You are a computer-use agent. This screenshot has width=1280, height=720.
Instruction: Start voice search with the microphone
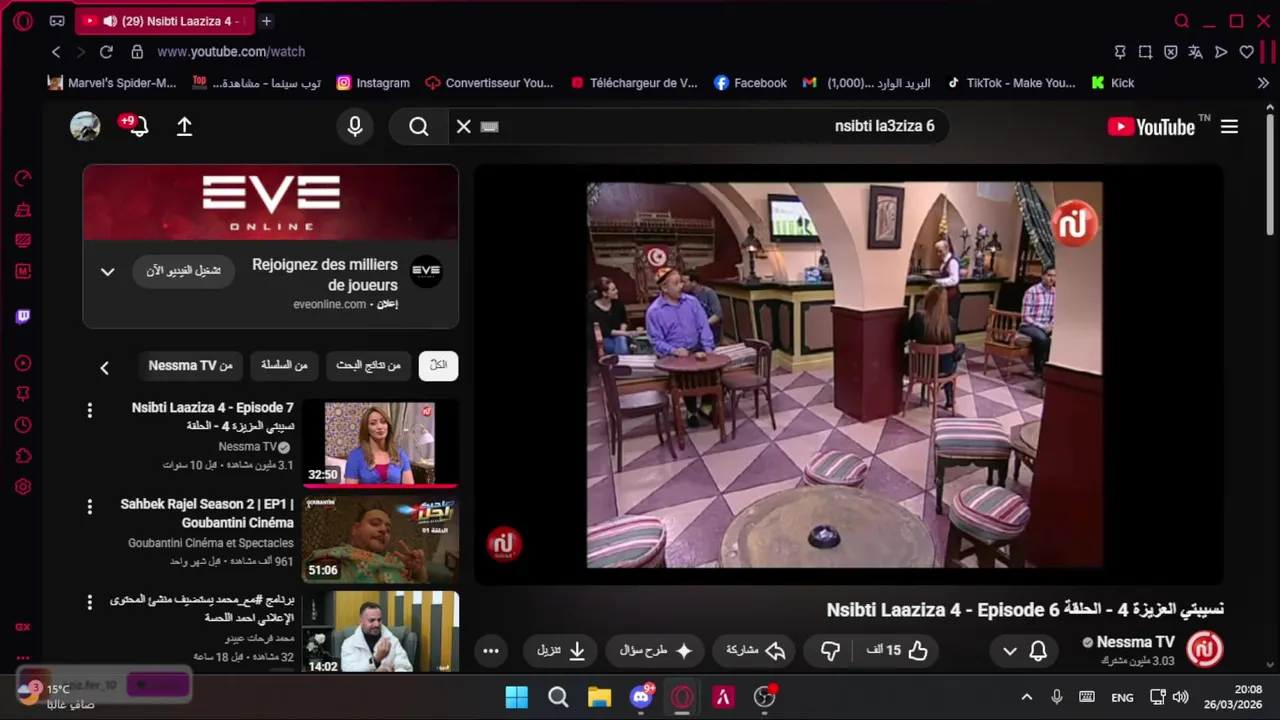click(354, 127)
